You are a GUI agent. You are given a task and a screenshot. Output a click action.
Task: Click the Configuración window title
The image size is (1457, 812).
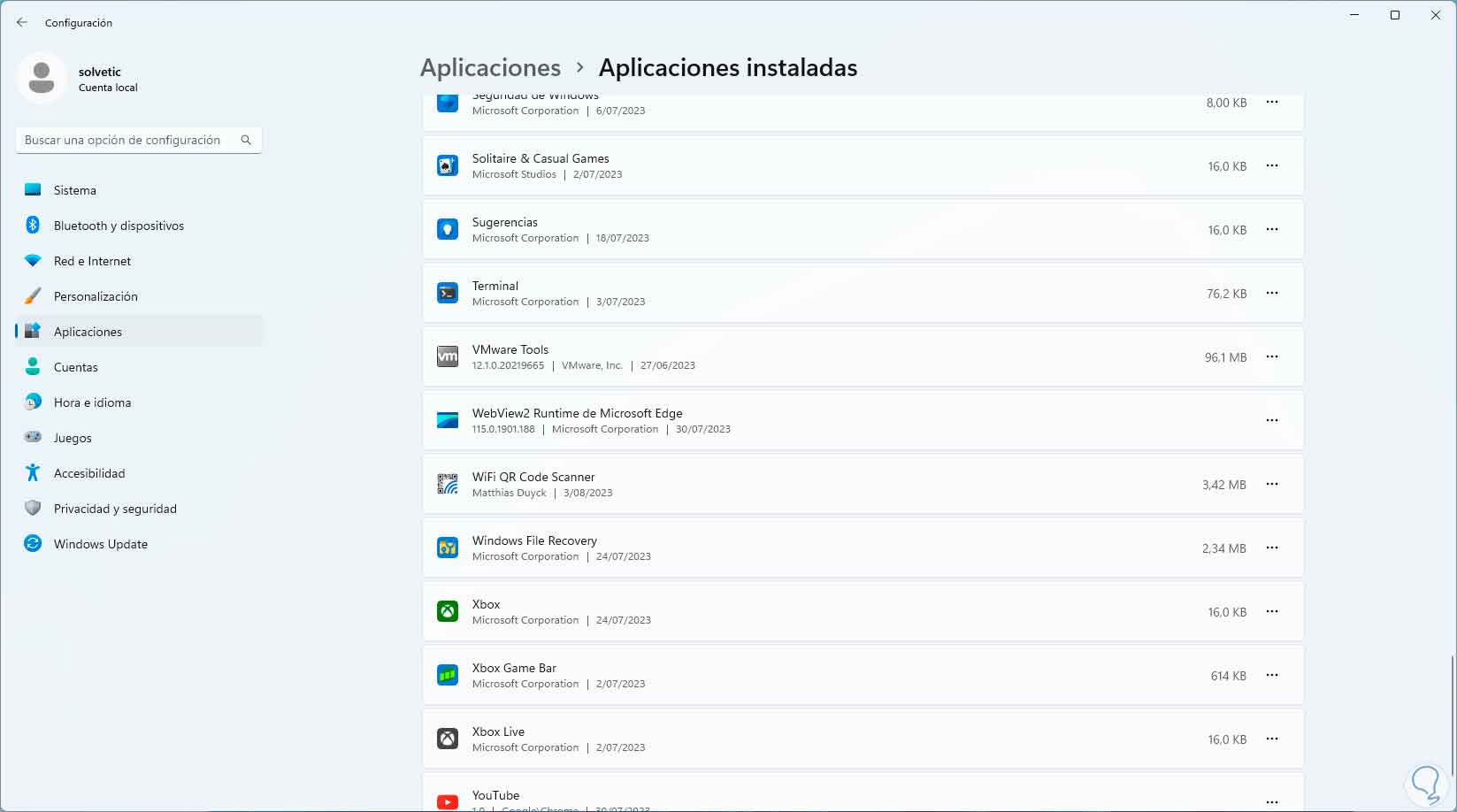pos(79,23)
